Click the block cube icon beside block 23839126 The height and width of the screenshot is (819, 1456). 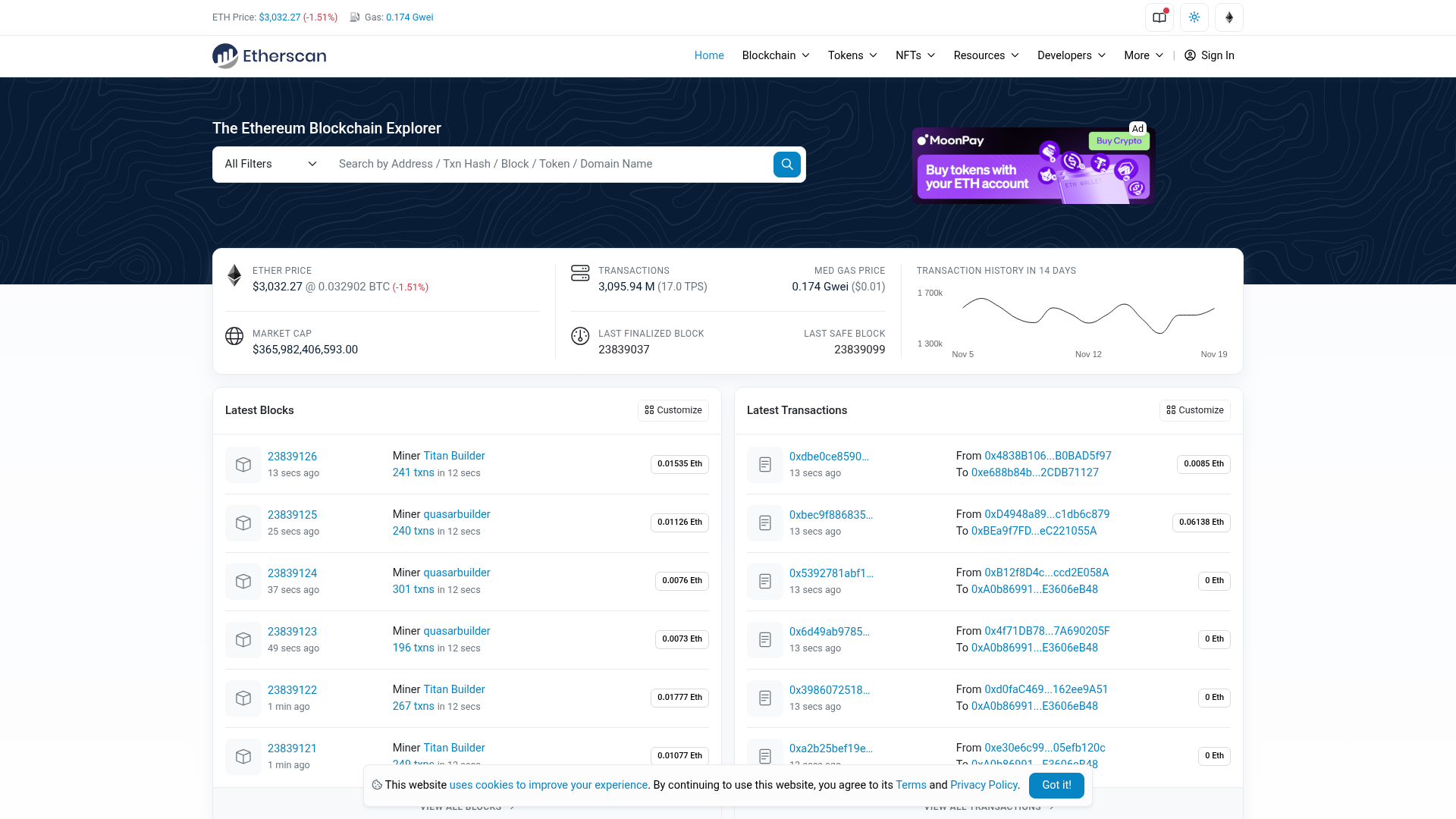pyautogui.click(x=243, y=464)
